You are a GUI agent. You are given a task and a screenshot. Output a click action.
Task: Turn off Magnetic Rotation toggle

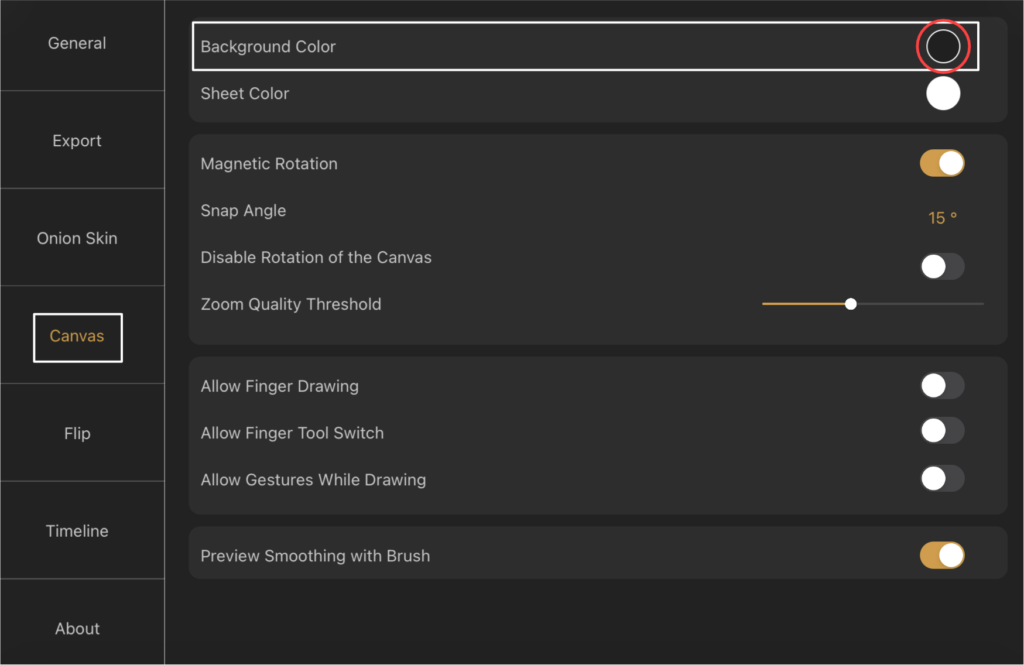point(942,163)
